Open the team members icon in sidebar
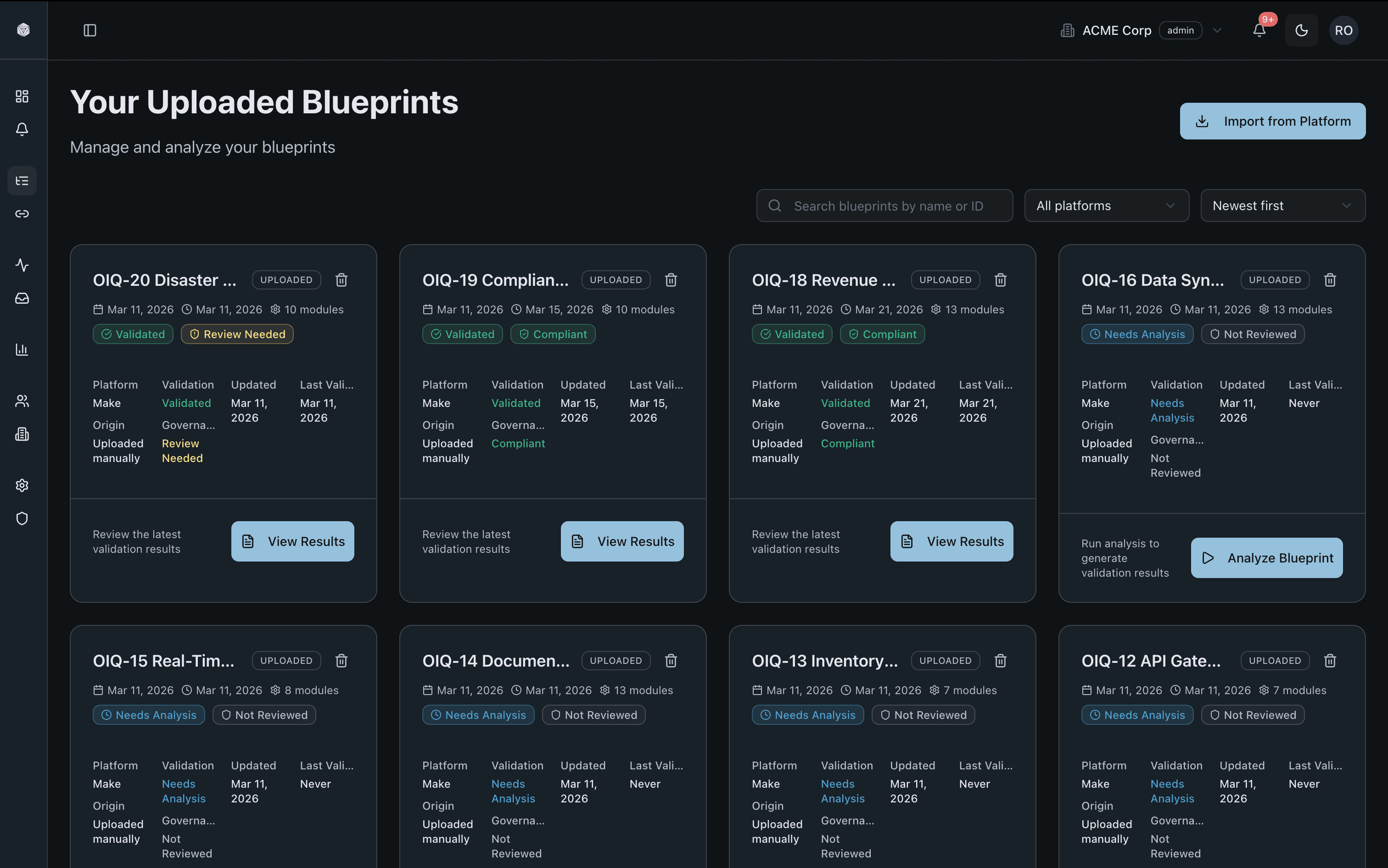 [22, 400]
